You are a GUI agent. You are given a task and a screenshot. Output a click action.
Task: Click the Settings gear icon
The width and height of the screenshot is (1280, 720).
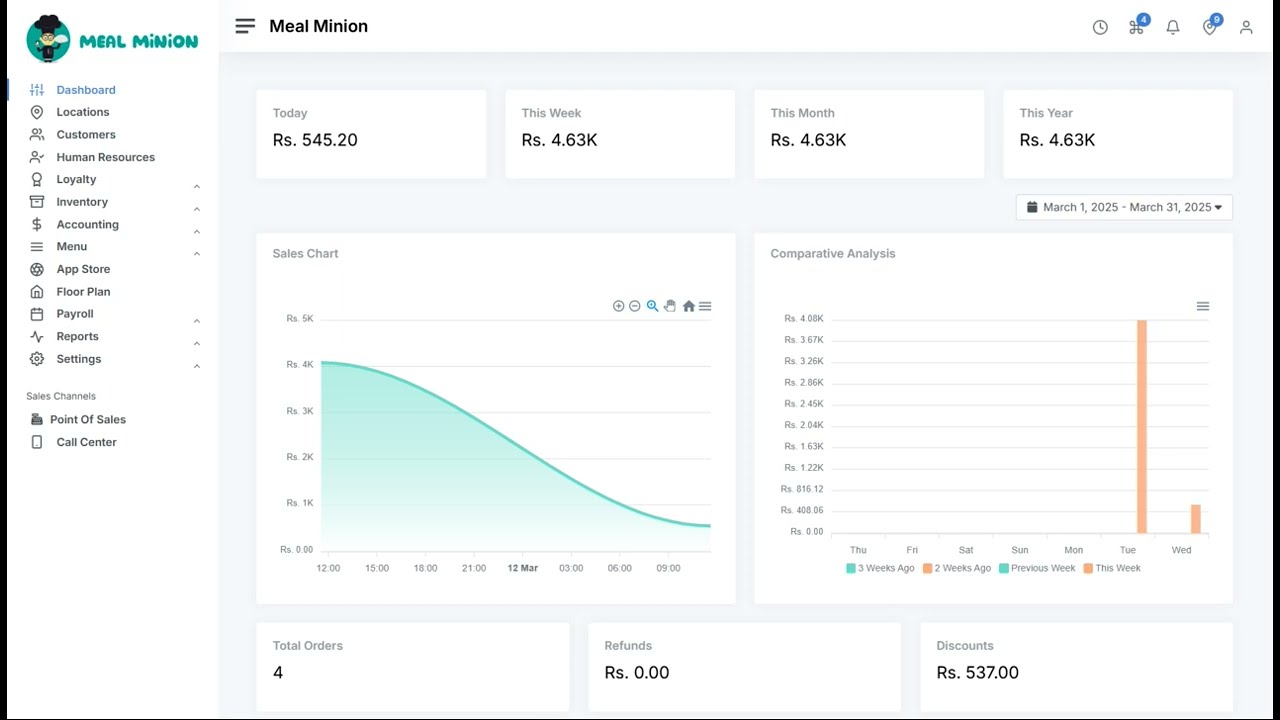click(37, 359)
